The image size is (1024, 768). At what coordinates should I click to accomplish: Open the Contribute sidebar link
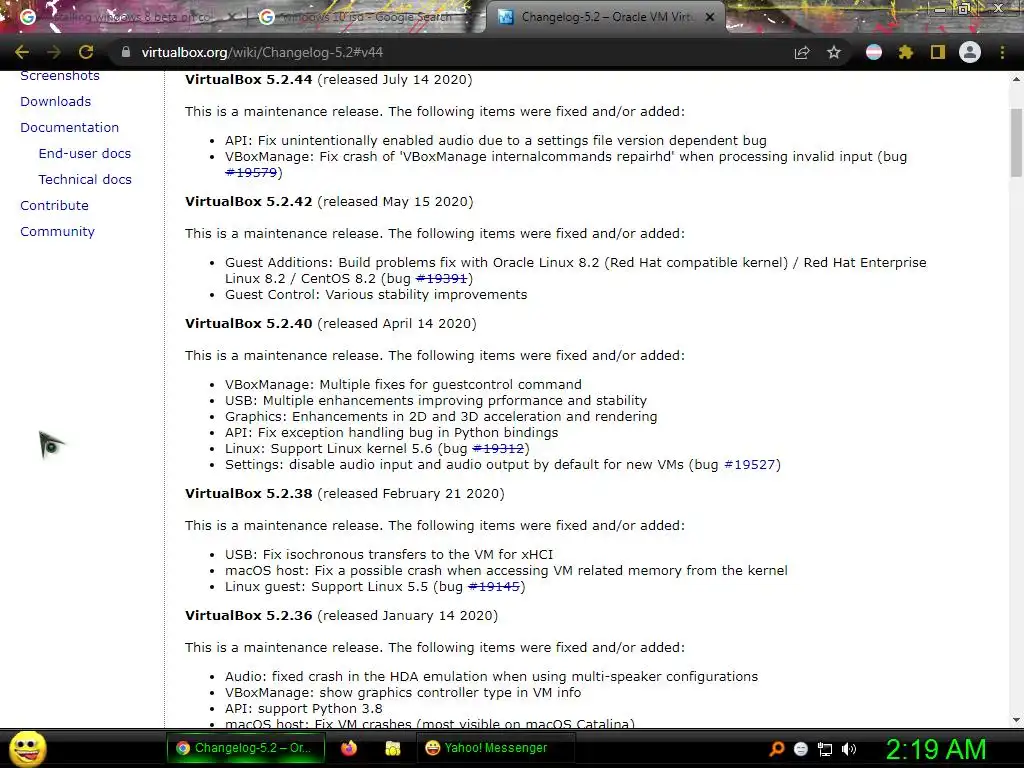point(54,206)
